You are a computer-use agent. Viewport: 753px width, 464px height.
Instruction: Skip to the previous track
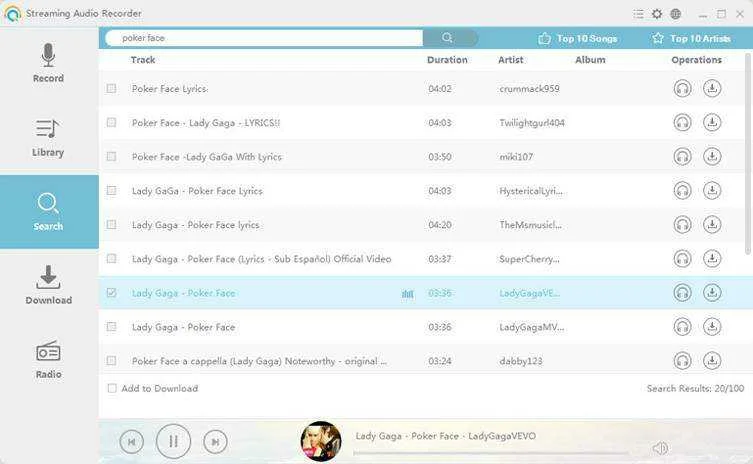pyautogui.click(x=132, y=442)
